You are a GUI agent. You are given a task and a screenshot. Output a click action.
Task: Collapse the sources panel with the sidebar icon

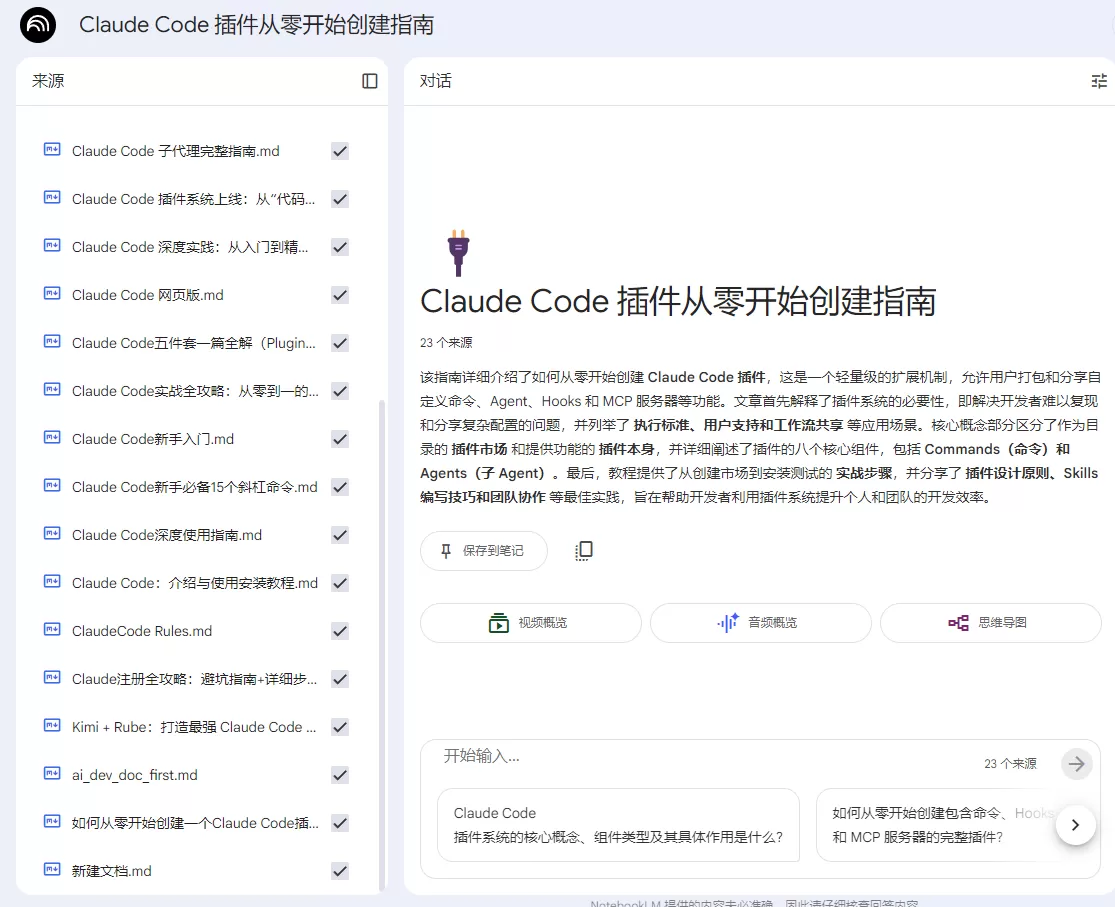pos(370,81)
